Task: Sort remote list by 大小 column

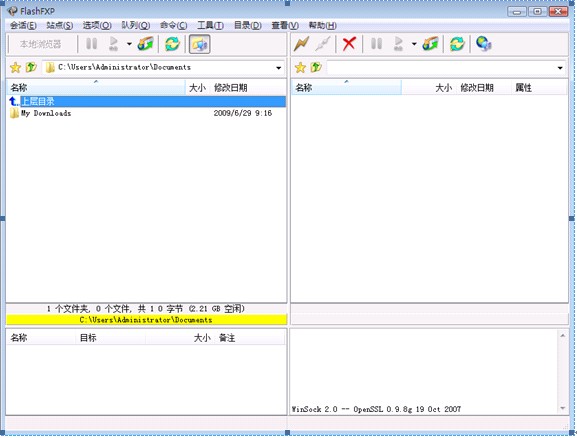Action: click(428, 88)
